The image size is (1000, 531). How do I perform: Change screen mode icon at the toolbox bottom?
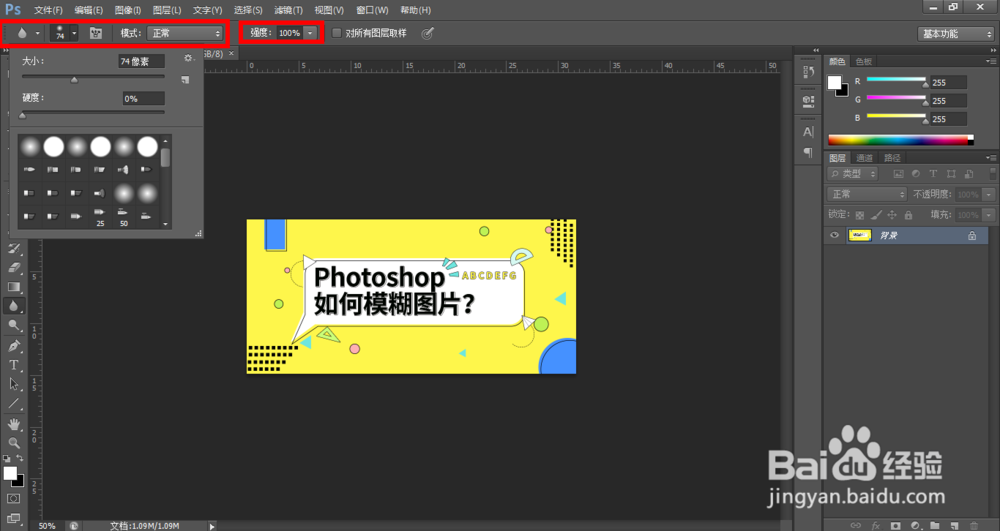14,518
